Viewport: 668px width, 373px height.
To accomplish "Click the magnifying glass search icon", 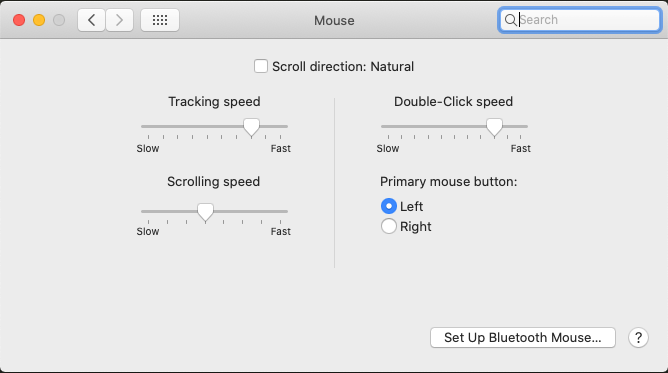I will (x=510, y=20).
